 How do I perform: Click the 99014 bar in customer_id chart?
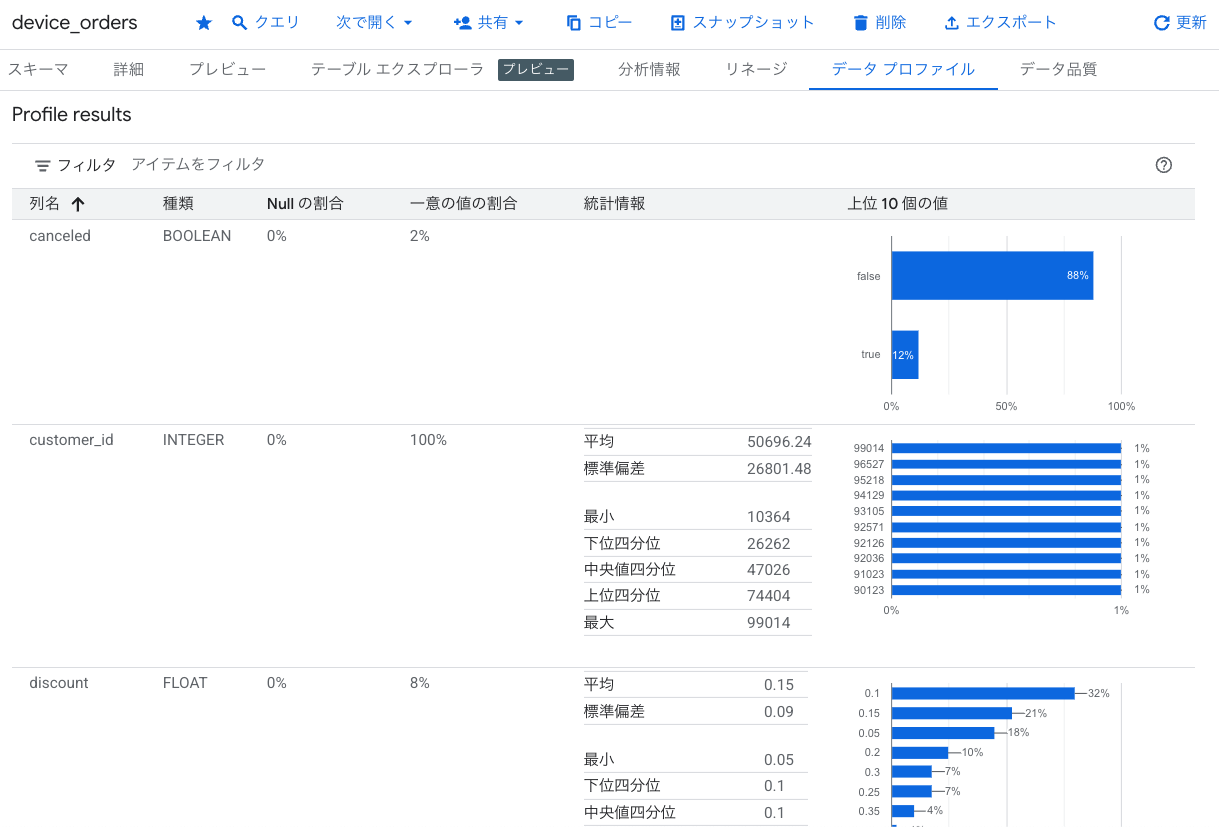coord(1006,448)
